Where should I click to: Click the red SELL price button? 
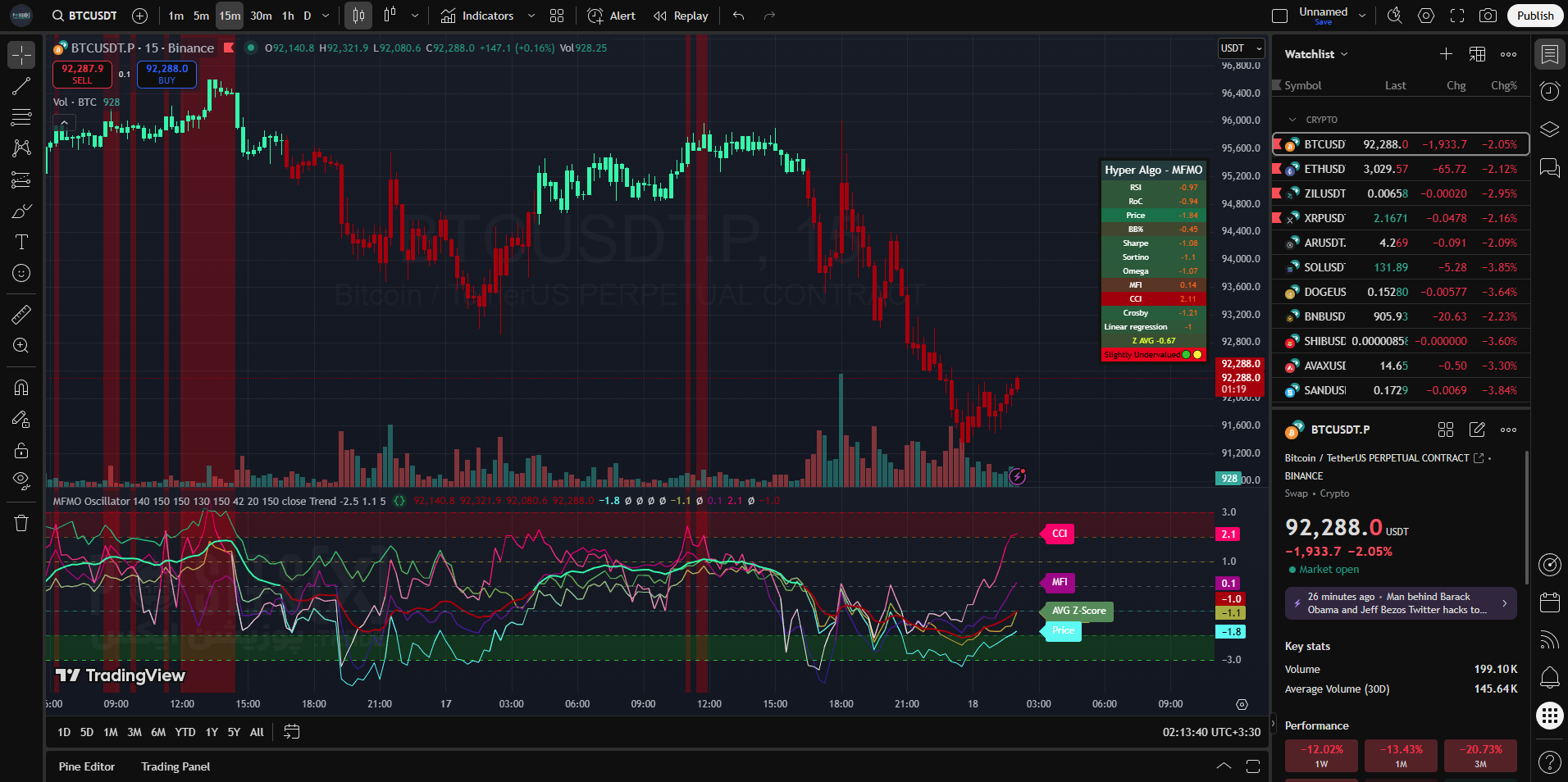point(82,74)
